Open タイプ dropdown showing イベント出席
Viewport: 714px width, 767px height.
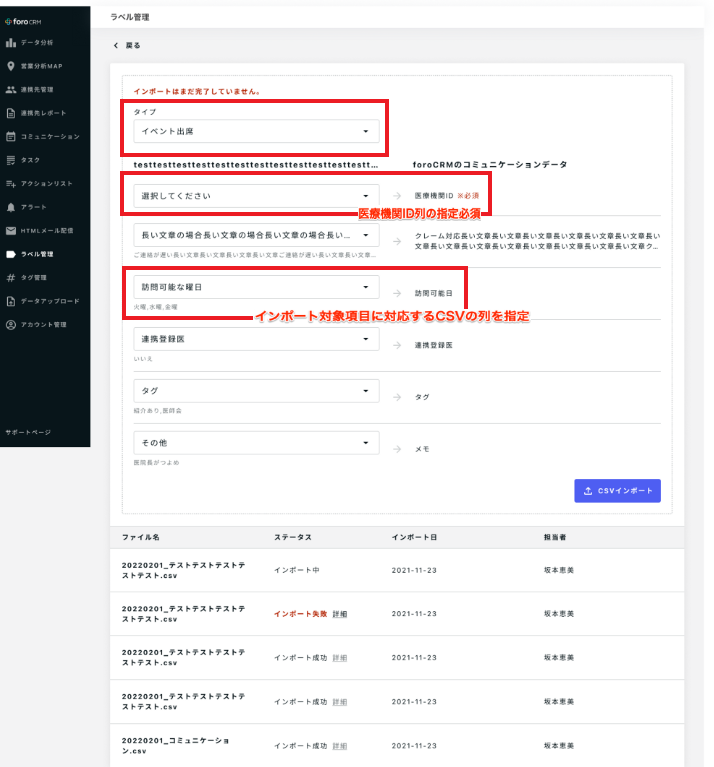256,131
